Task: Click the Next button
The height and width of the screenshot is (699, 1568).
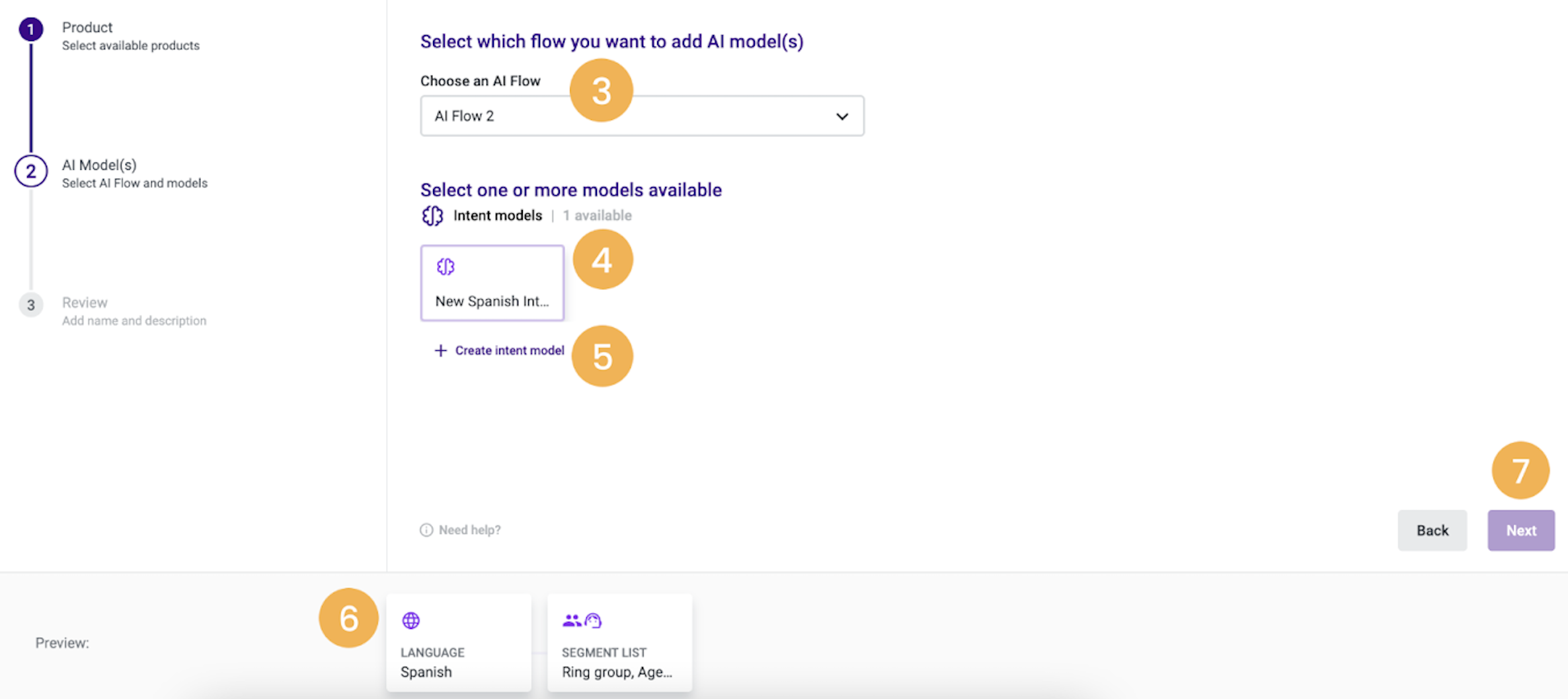Action: 1520,530
